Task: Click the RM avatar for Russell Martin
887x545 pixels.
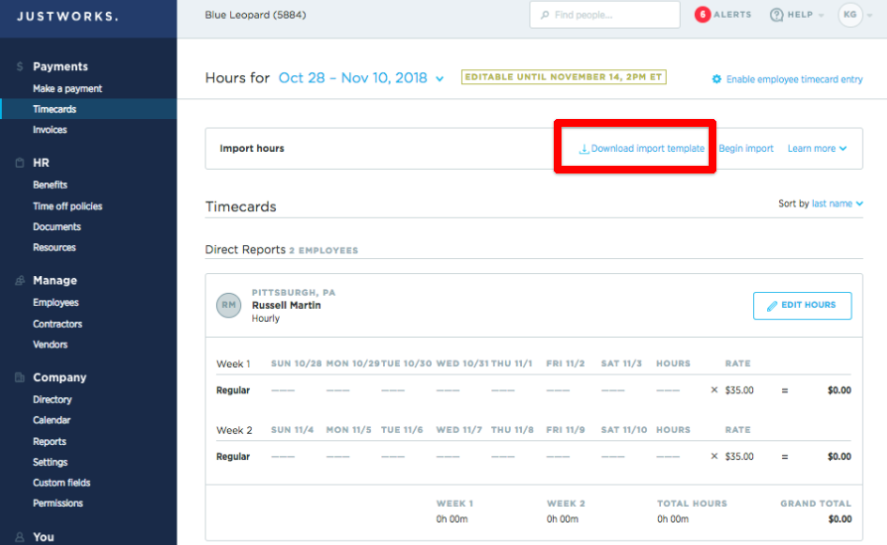Action: click(228, 305)
